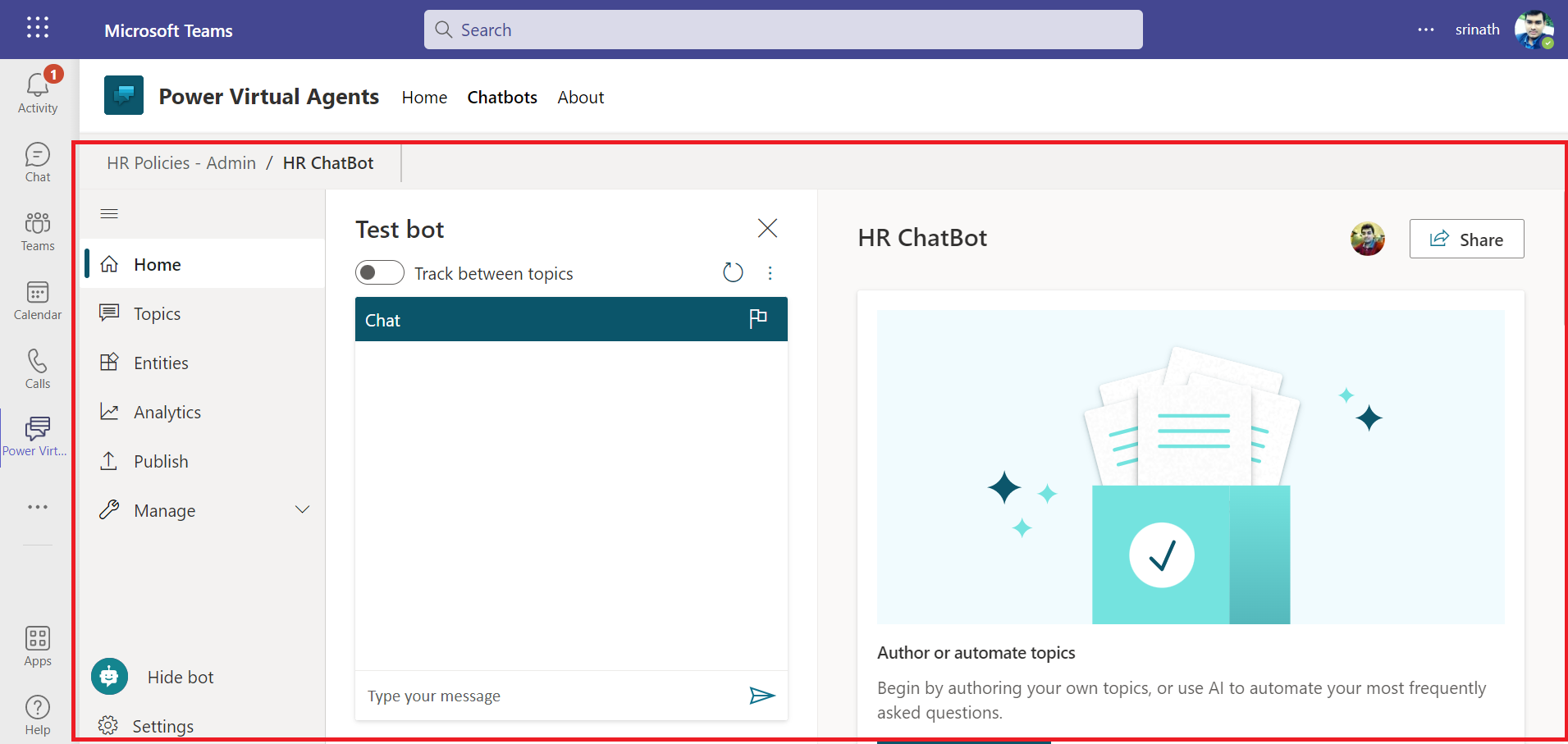The height and width of the screenshot is (744, 1568).
Task: Click the flag icon in Chat header
Action: coord(758,319)
